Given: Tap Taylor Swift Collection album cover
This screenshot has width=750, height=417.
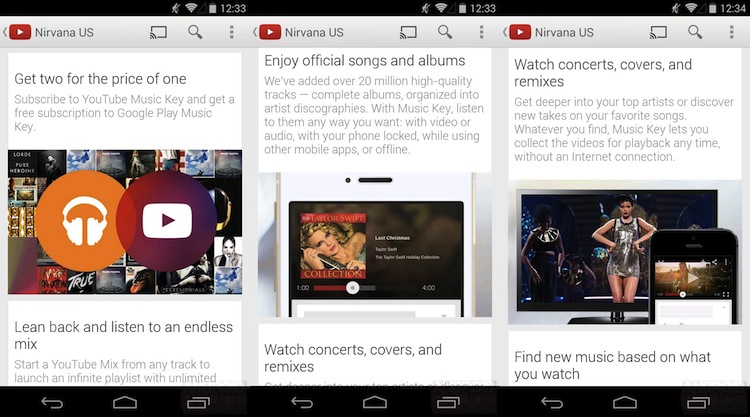Looking at the screenshot, I should 333,246.
